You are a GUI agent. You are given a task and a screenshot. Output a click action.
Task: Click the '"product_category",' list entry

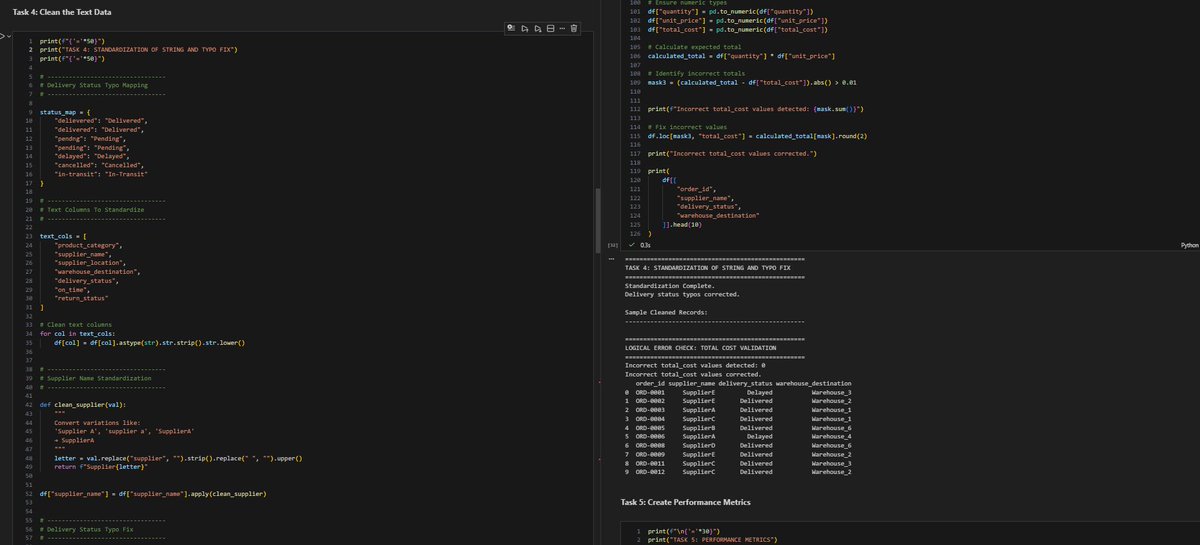89,244
